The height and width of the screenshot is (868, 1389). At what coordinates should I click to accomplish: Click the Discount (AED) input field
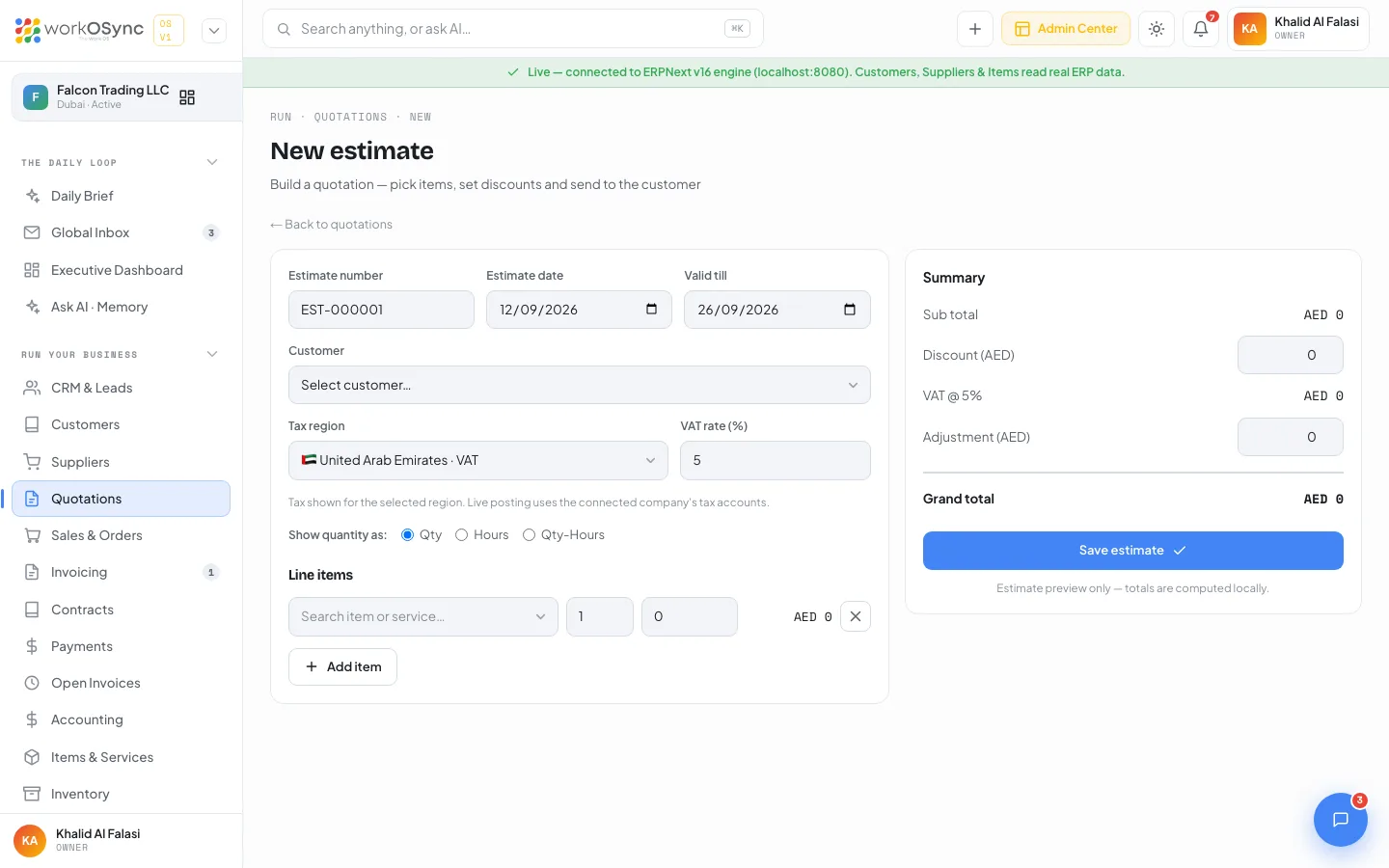click(x=1291, y=355)
